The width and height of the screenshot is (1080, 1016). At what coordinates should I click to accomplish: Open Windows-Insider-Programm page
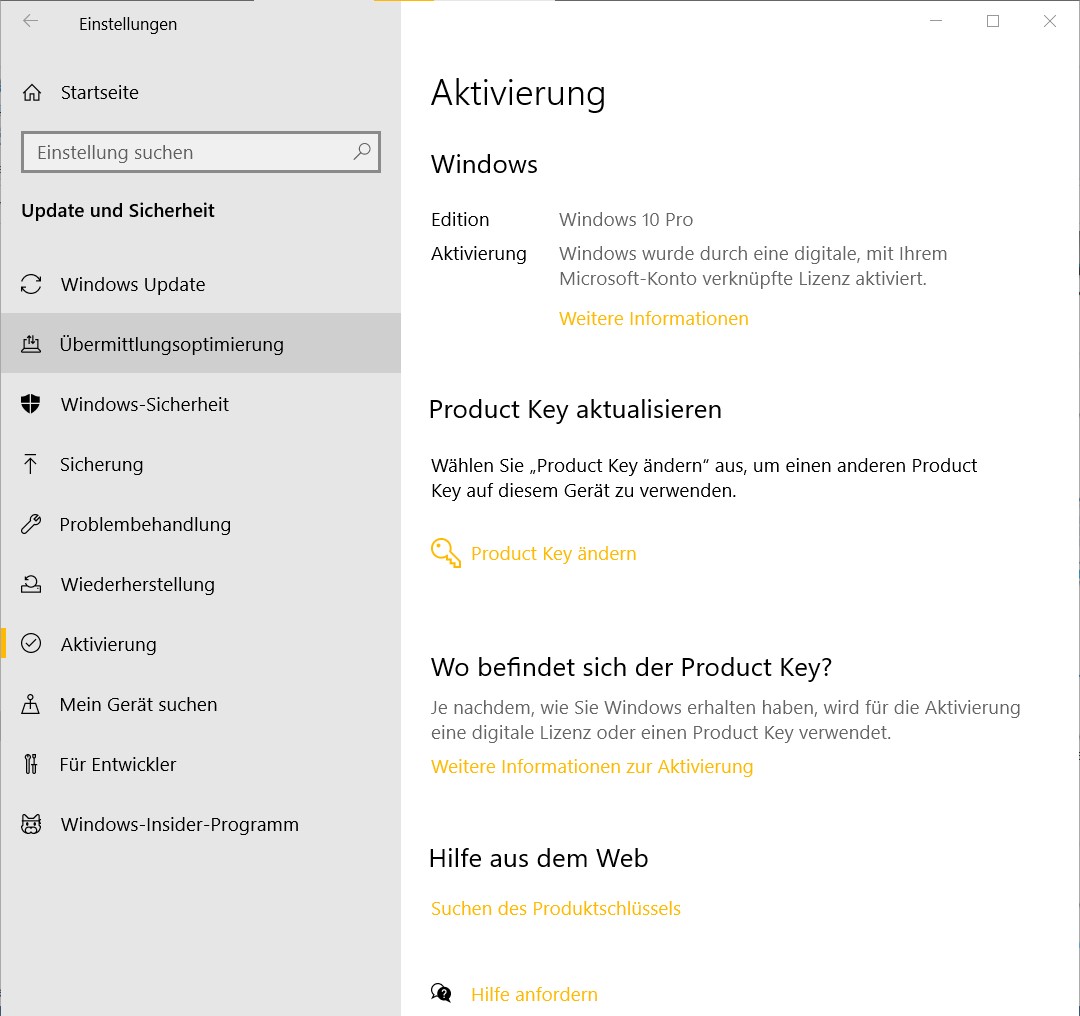pos(200,824)
